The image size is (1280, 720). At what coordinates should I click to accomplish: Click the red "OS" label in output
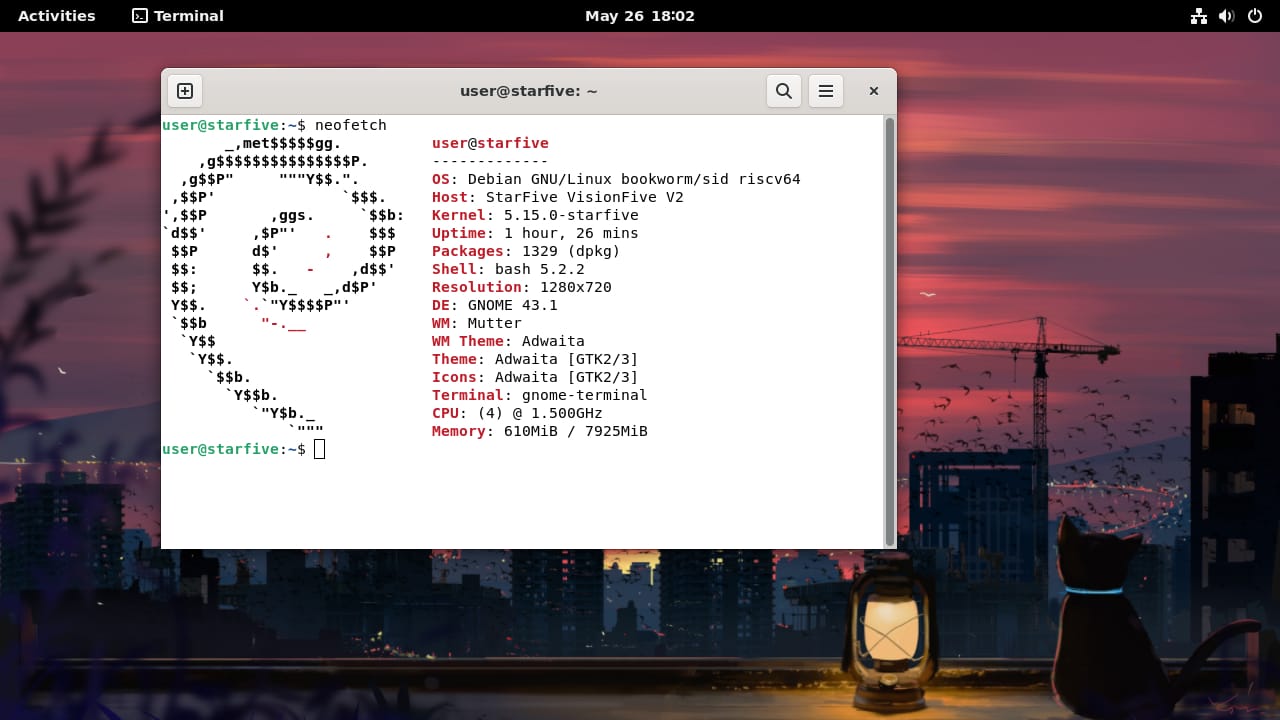(x=441, y=180)
